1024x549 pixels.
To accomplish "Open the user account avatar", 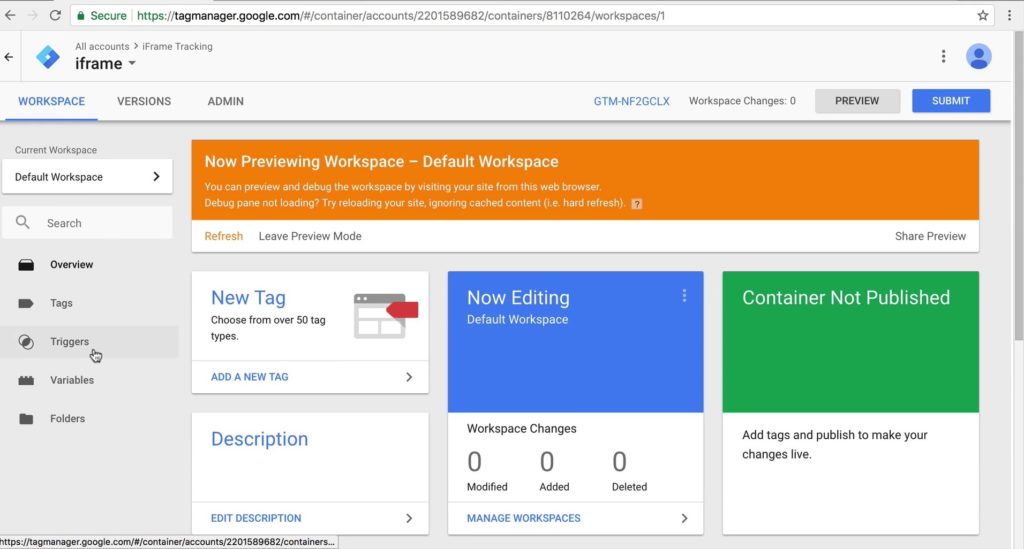I will 978,57.
